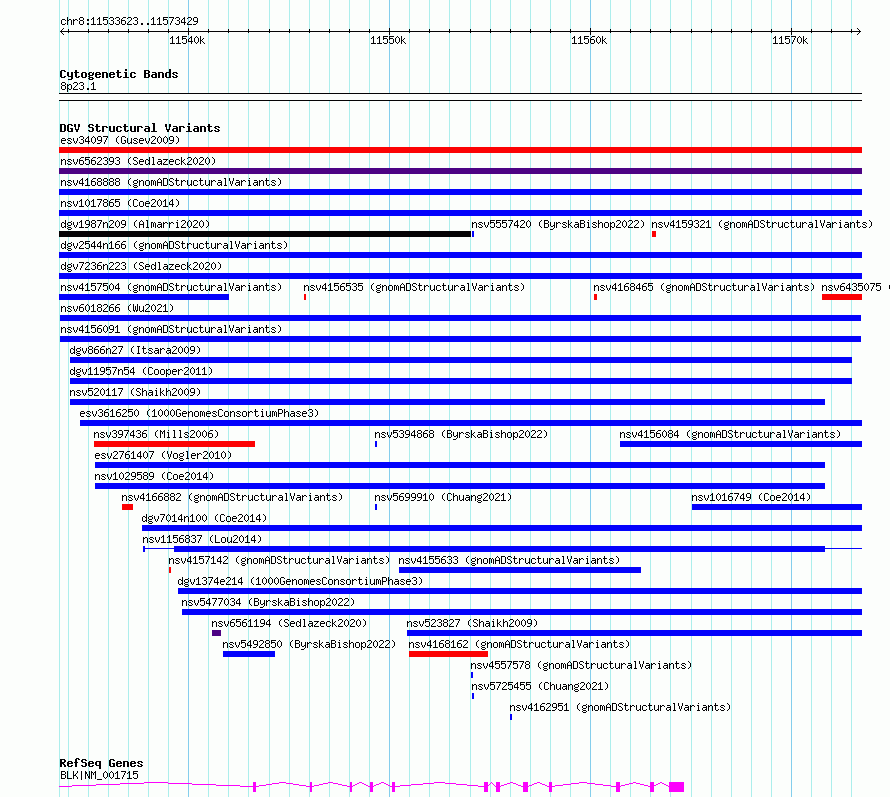The width and height of the screenshot is (890, 797).
Task: Click nsv5725455 (Chuang2021) label
Action: (540, 686)
